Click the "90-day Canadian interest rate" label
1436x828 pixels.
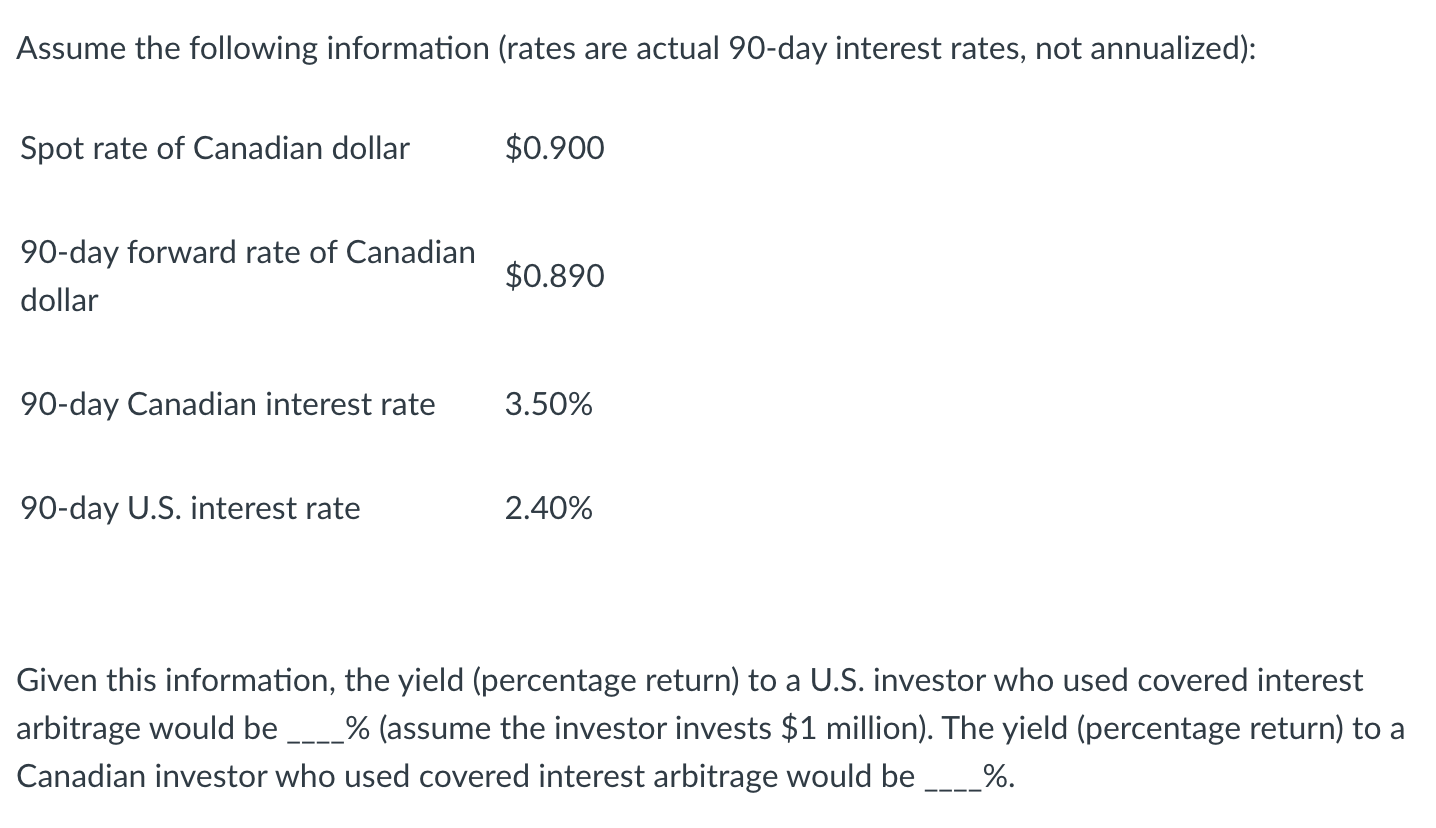click(228, 405)
